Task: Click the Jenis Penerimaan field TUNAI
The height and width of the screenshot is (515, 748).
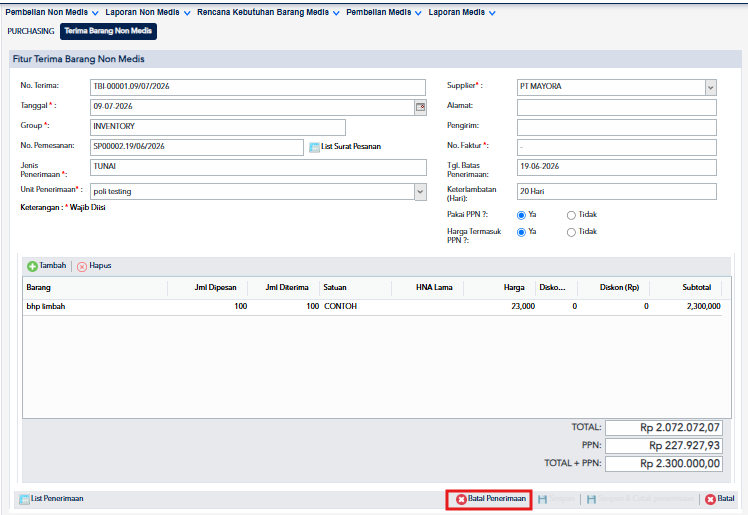Action: [258, 167]
